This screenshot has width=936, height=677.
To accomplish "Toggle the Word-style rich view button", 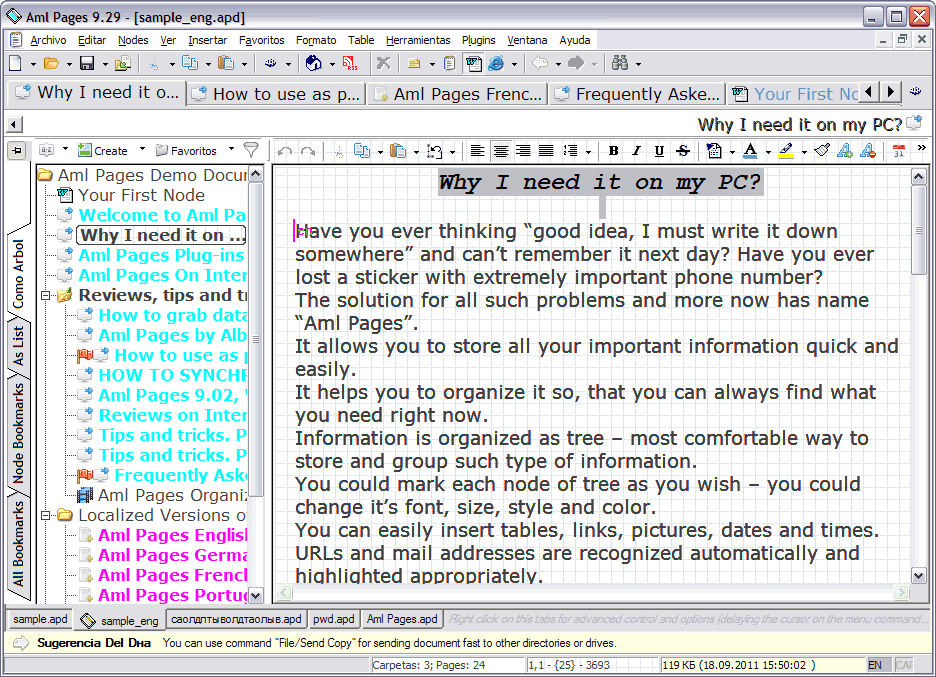I will point(474,63).
